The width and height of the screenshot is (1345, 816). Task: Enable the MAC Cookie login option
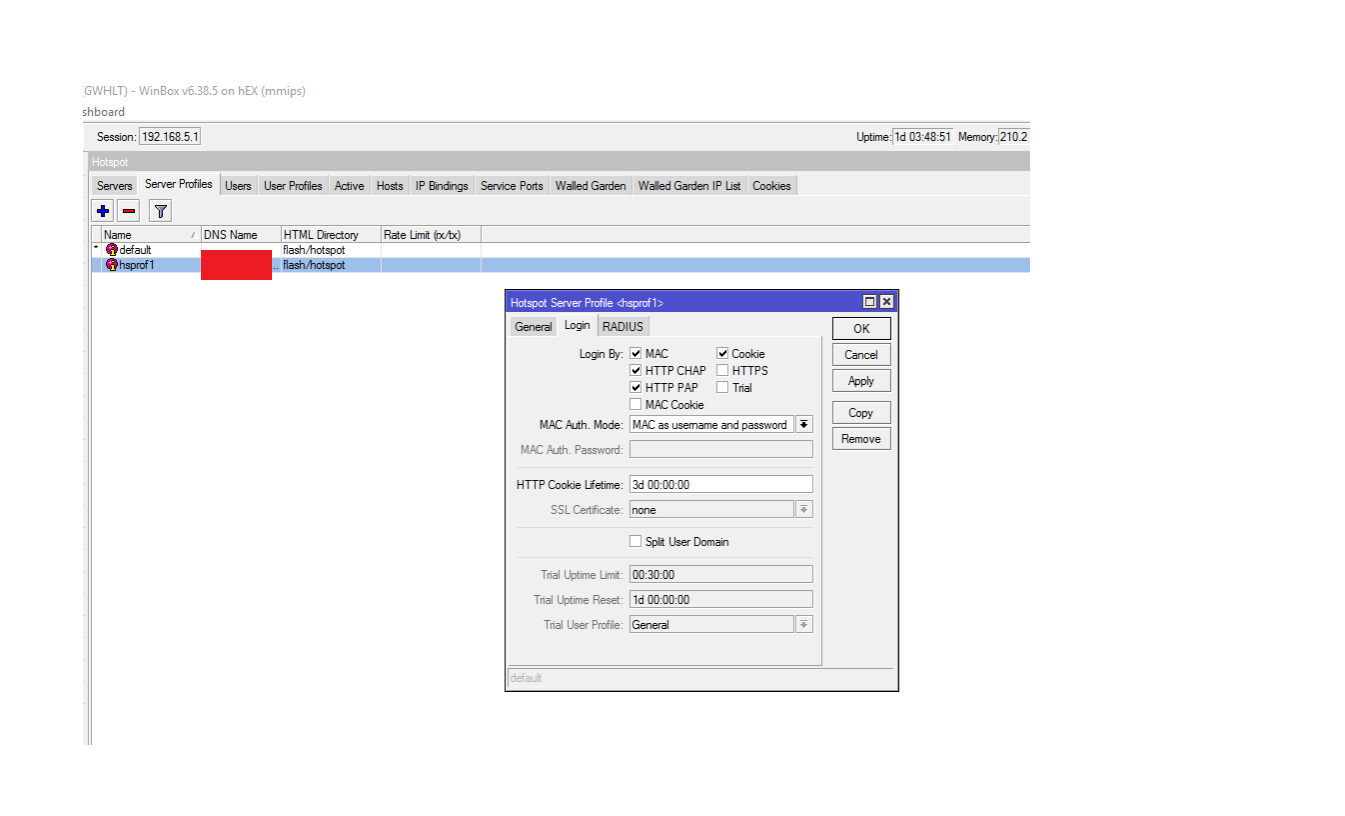pyautogui.click(x=636, y=405)
